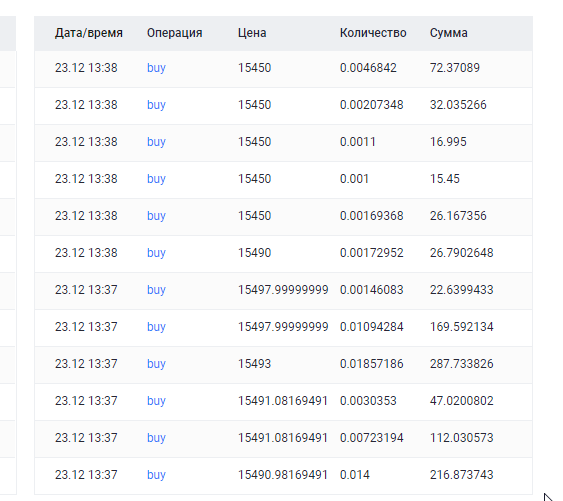Image resolution: width=563 pixels, height=501 pixels.
Task: Select the quantity 0.00207348
Action: coord(372,105)
